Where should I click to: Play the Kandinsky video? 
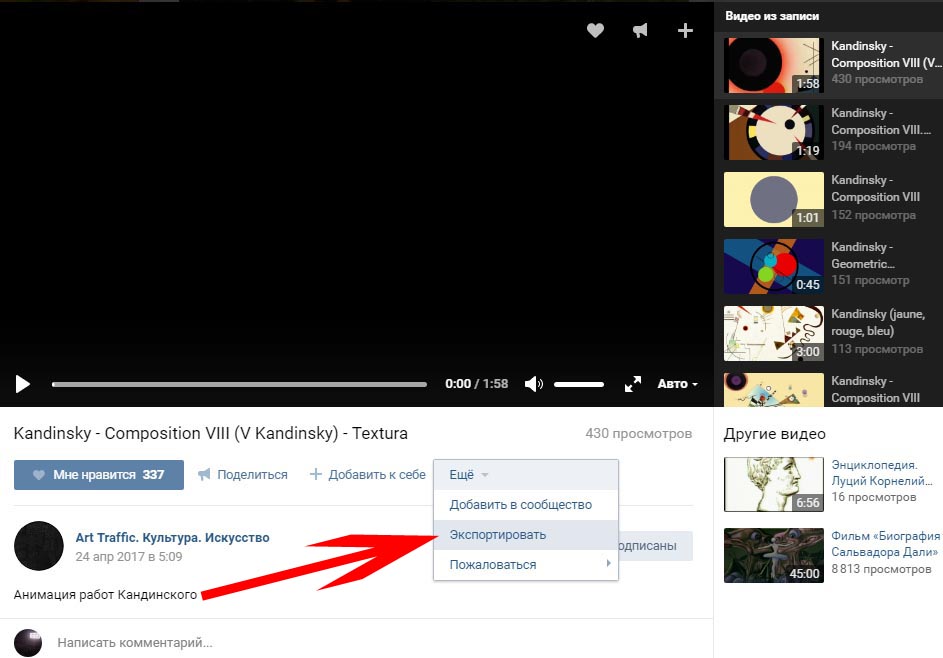pyautogui.click(x=22, y=384)
